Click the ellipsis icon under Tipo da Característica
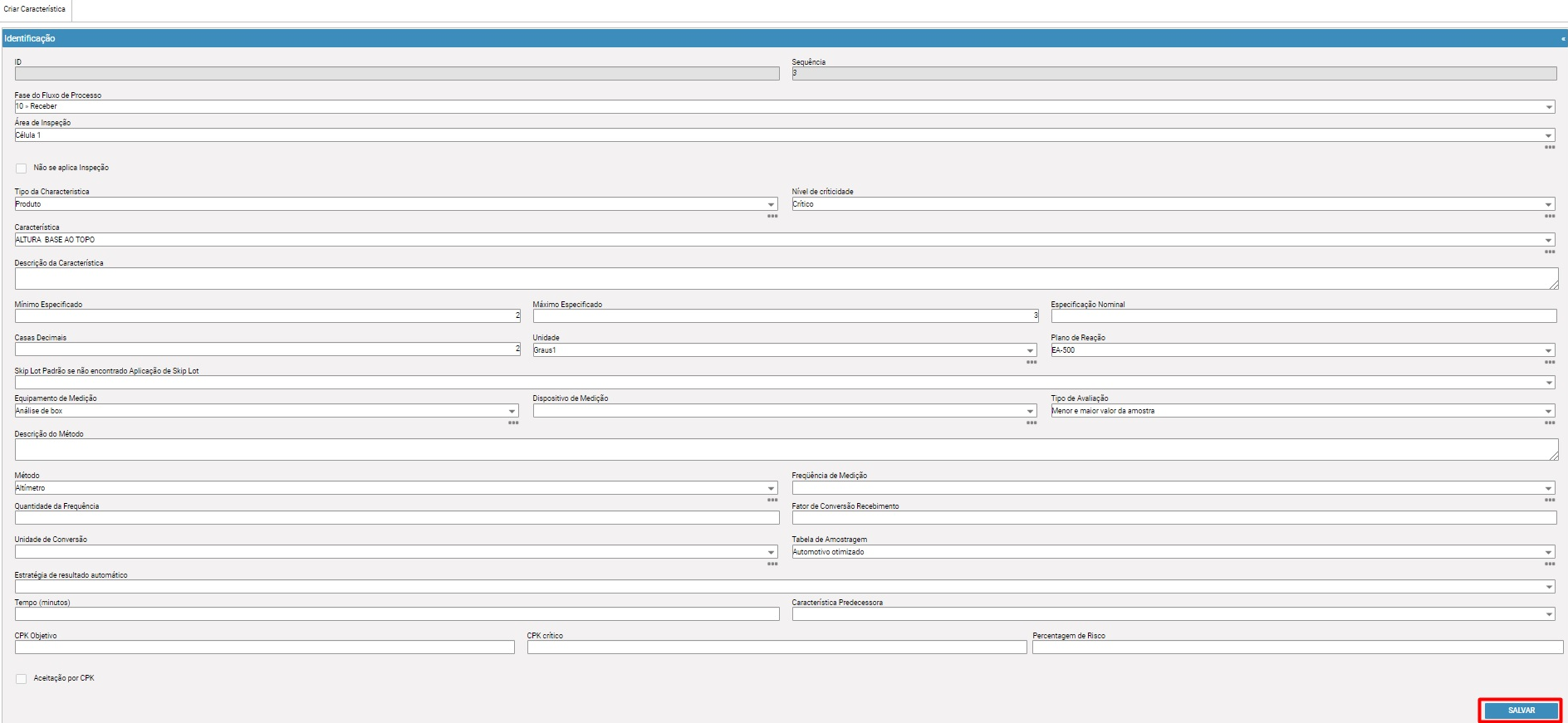This screenshot has width=1568, height=723. tap(772, 217)
